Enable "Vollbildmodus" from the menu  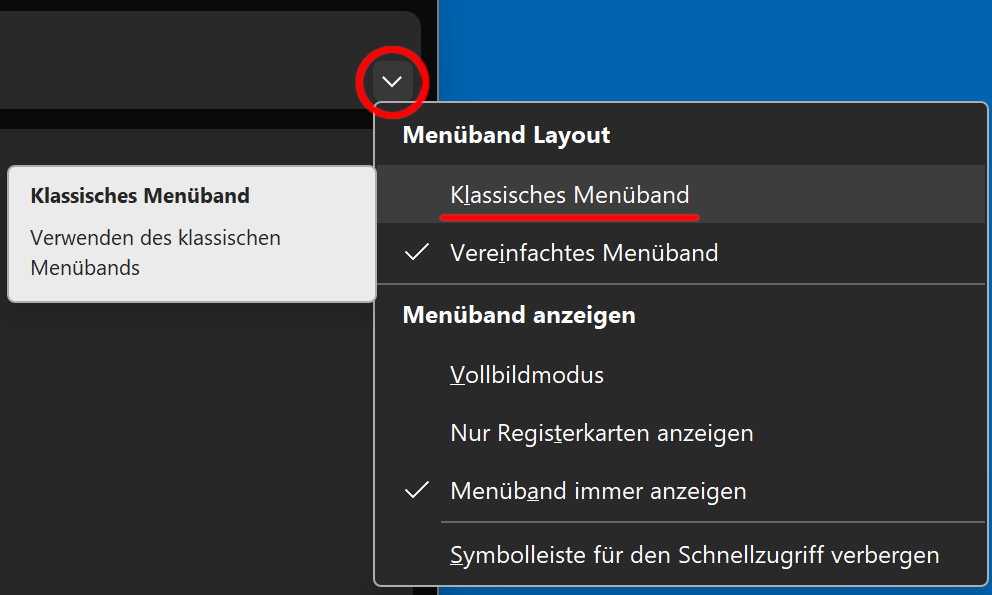click(527, 375)
